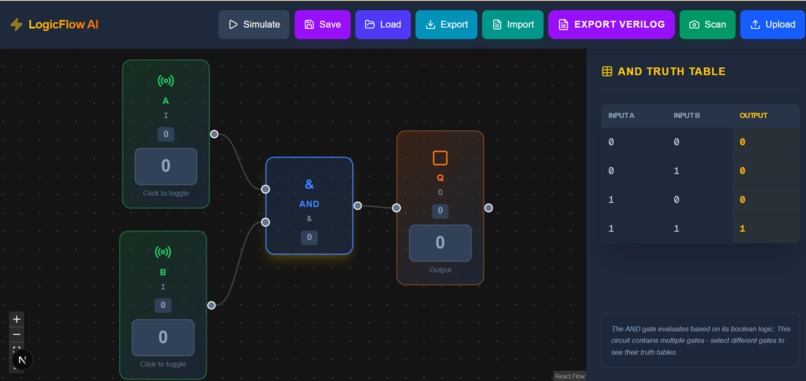Click AND gate output handle
The image size is (806, 381).
(x=358, y=206)
